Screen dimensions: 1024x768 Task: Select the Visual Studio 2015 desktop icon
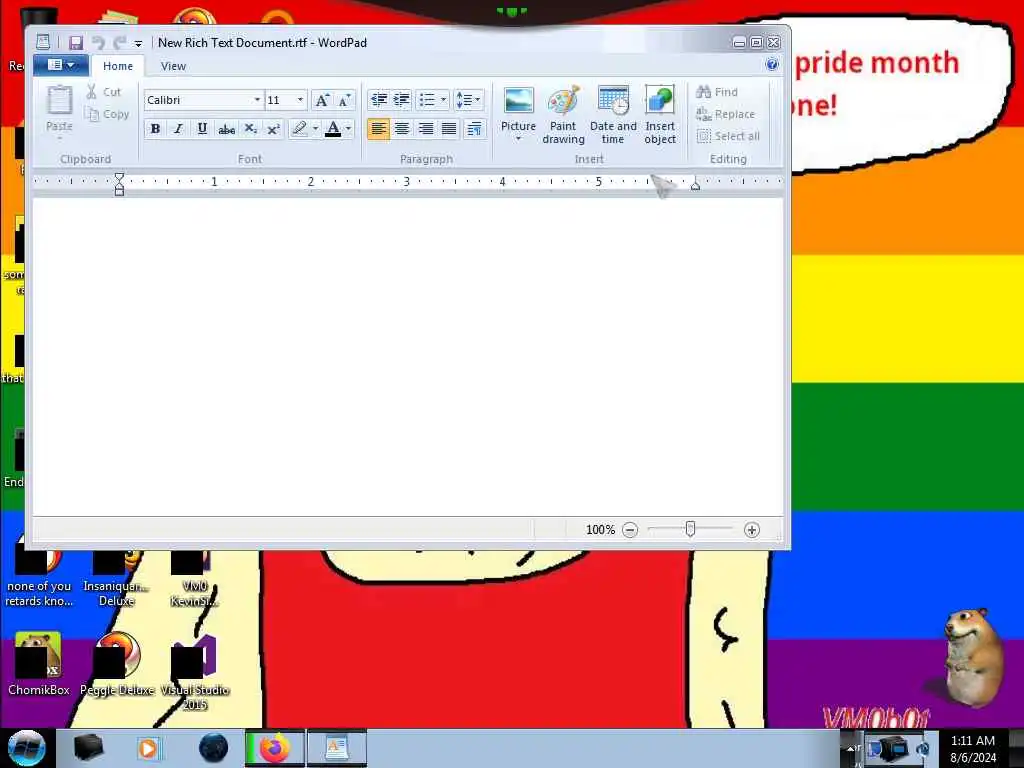[x=195, y=671]
